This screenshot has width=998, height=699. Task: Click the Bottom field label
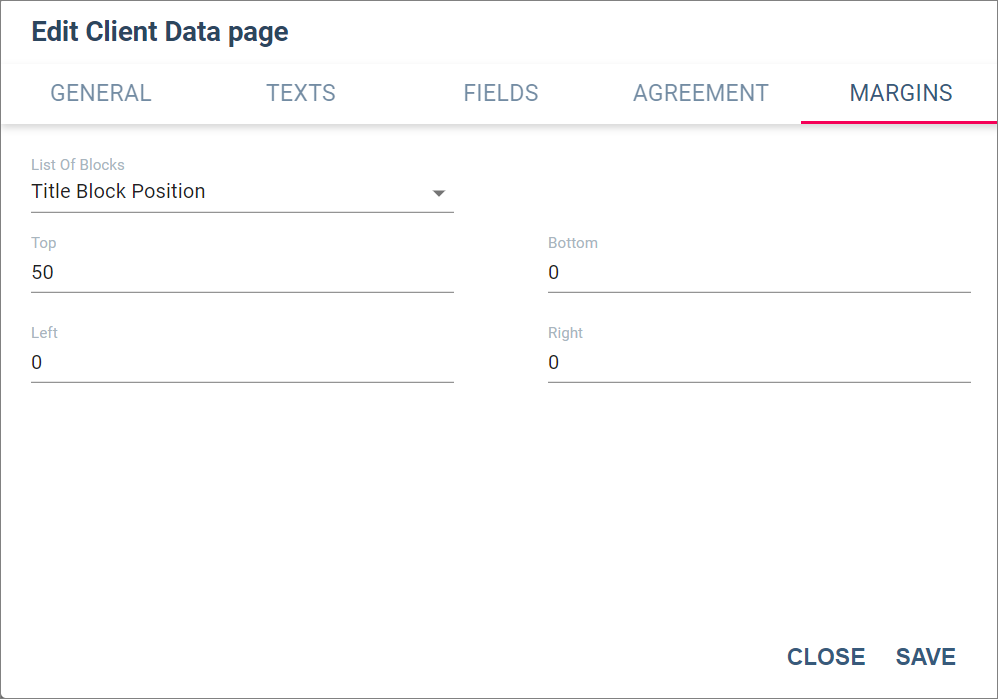pos(573,243)
